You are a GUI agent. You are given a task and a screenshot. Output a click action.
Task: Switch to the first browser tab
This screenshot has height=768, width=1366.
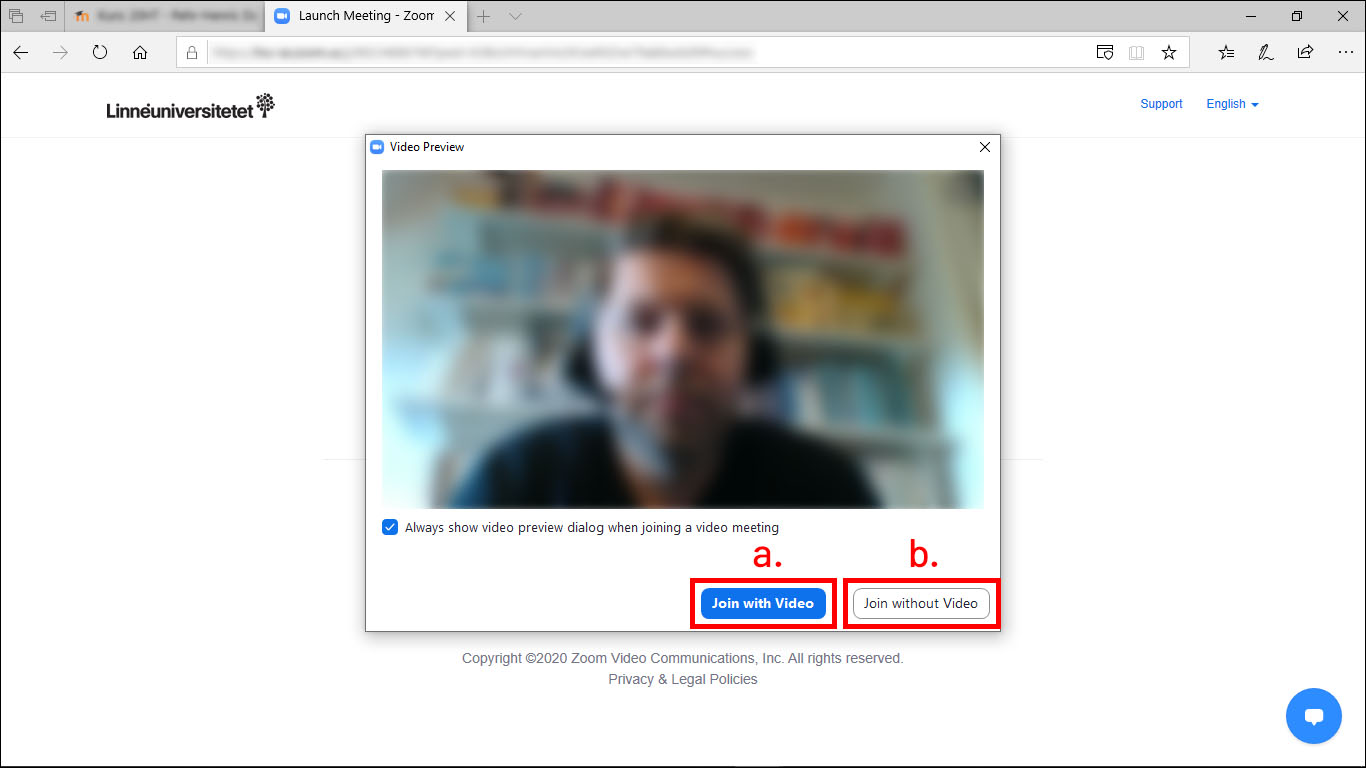tap(165, 16)
